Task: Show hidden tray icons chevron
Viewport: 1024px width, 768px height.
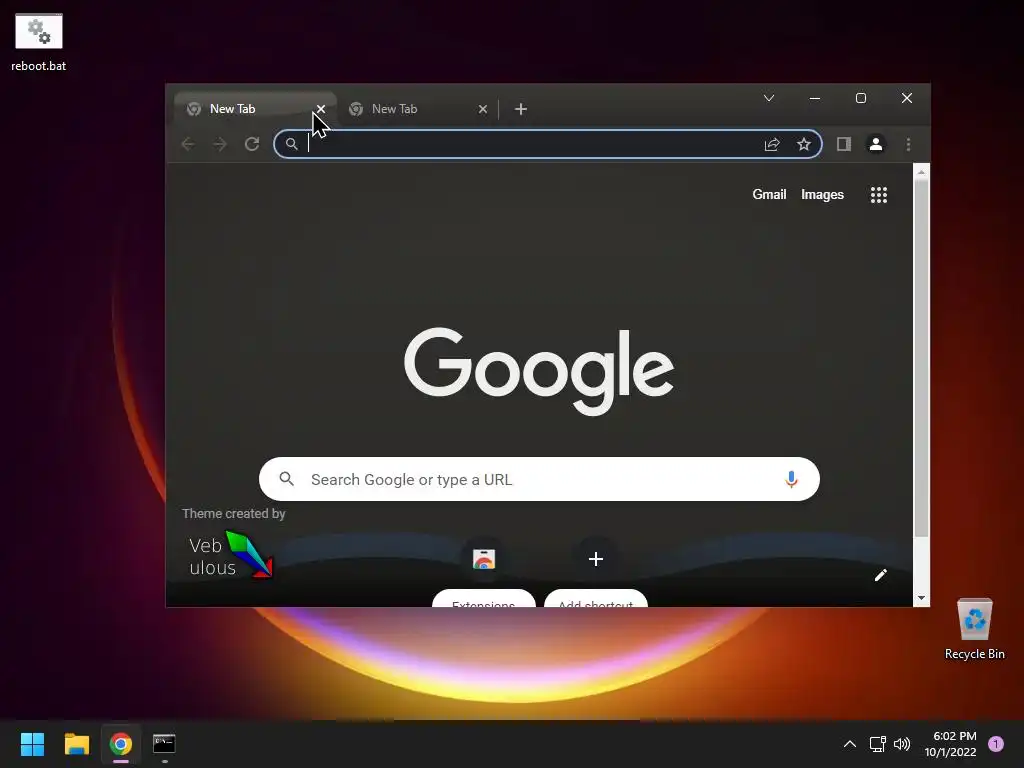Action: click(x=850, y=744)
